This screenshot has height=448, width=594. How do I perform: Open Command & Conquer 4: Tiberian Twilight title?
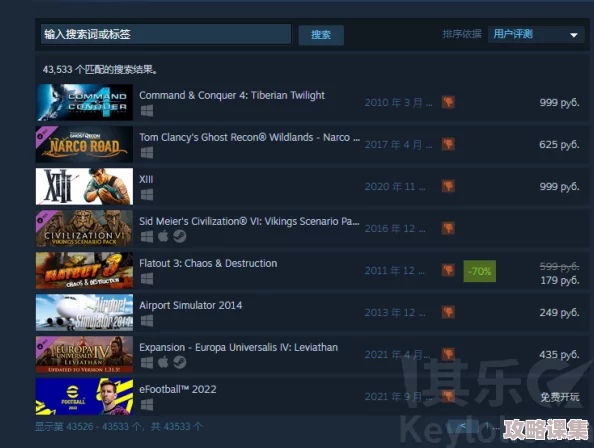pos(232,95)
